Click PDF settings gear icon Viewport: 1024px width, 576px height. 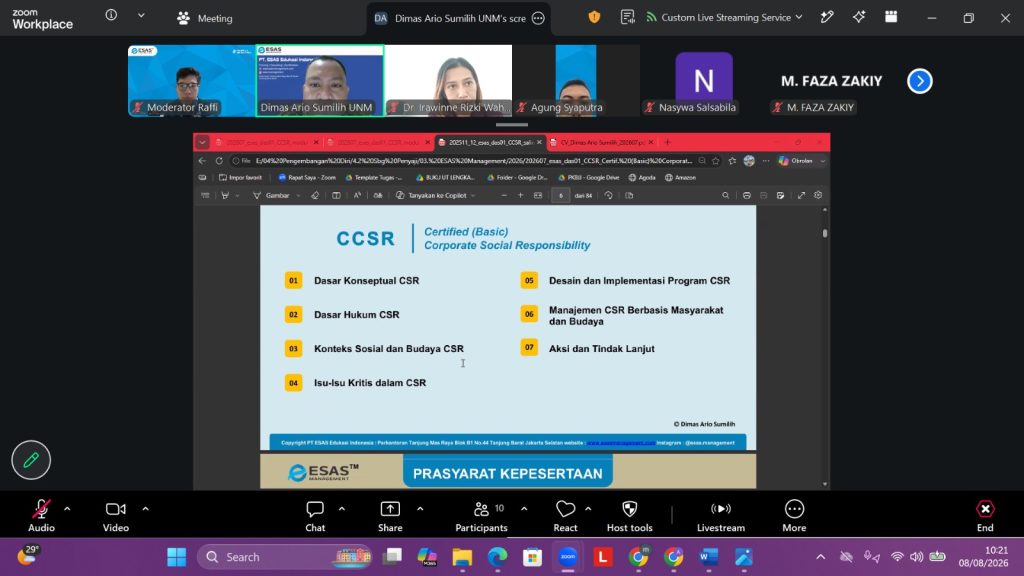pyautogui.click(x=818, y=195)
